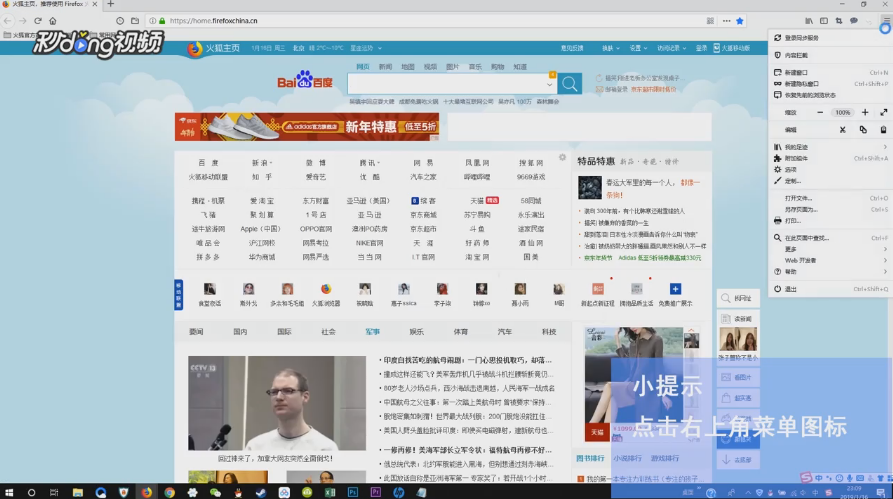Click the Cut scissors icon in menu
This screenshot has width=893, height=499.
[x=842, y=129]
